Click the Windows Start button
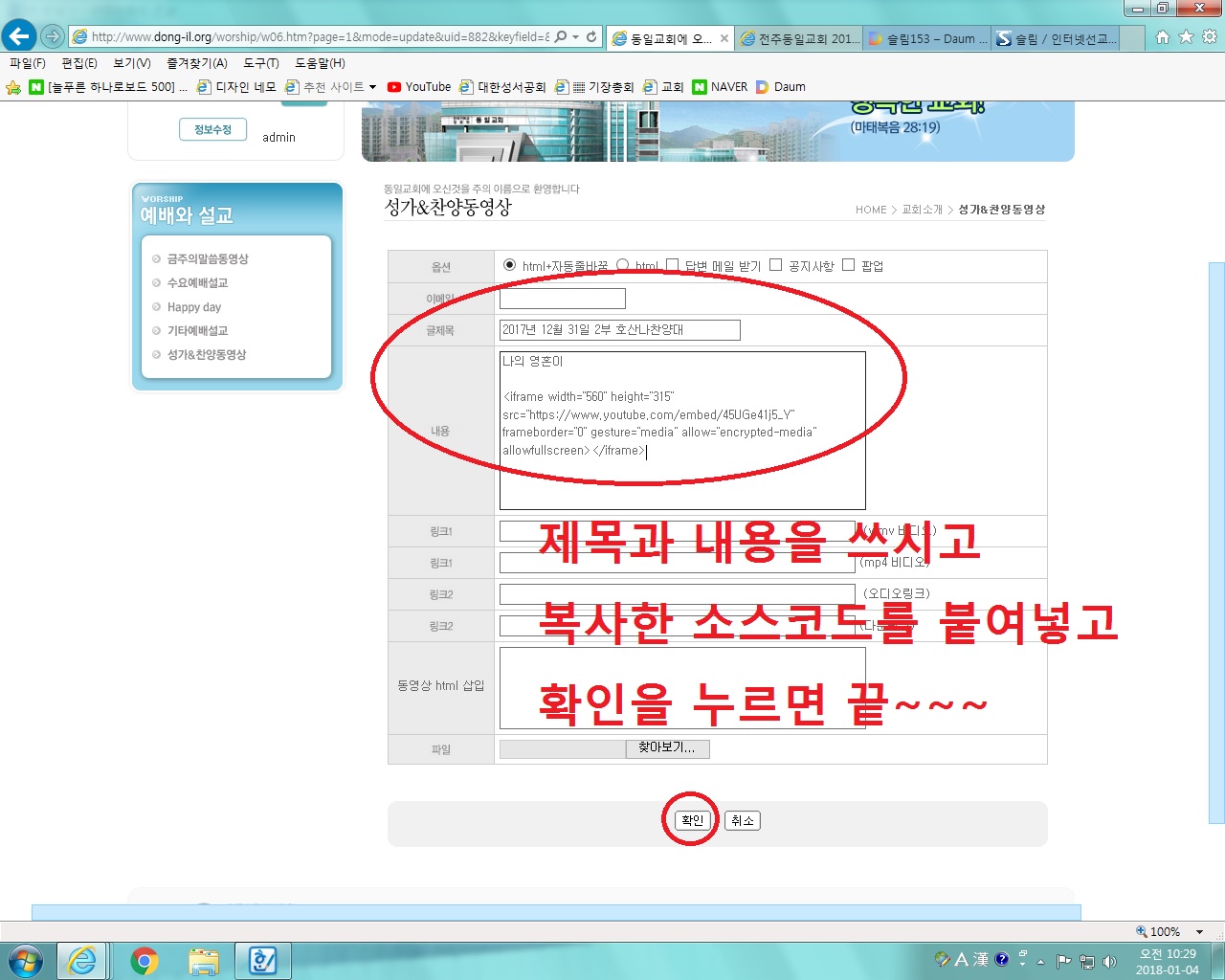The image size is (1225, 980). pos(25,961)
